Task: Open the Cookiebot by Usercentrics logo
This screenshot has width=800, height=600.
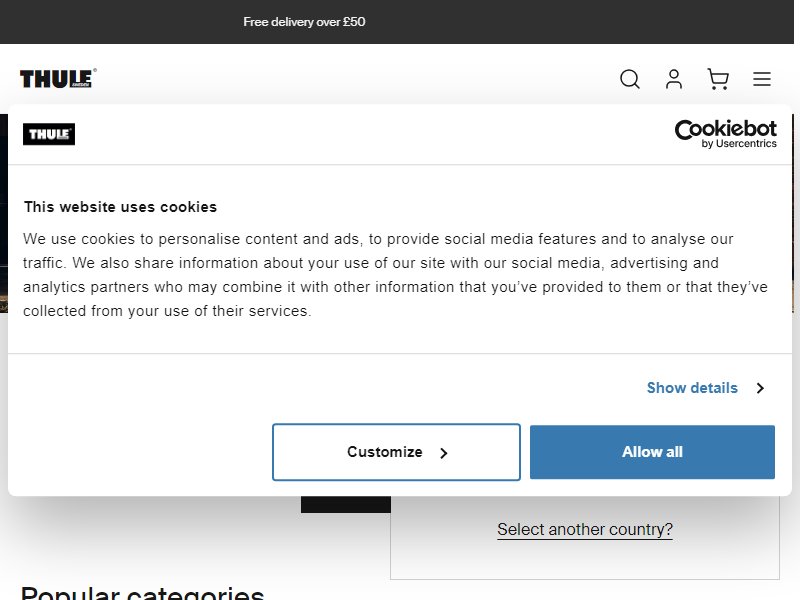Action: click(x=726, y=134)
